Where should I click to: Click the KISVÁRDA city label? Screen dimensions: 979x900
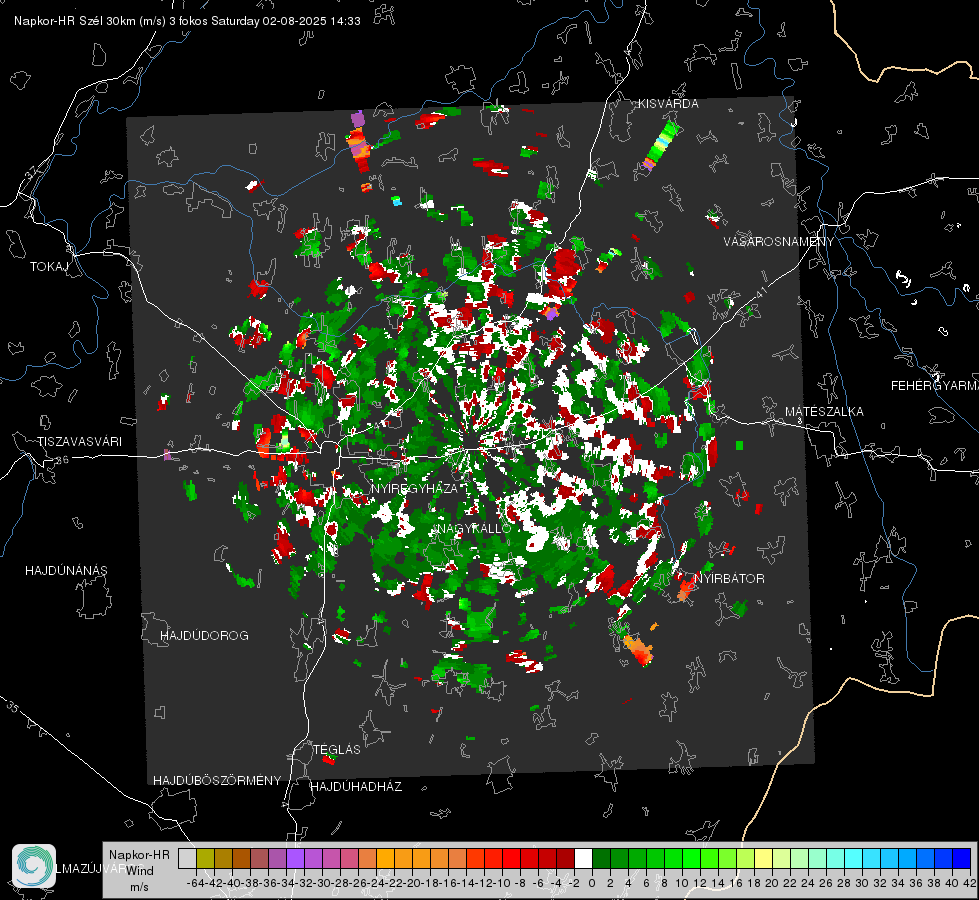(x=668, y=104)
